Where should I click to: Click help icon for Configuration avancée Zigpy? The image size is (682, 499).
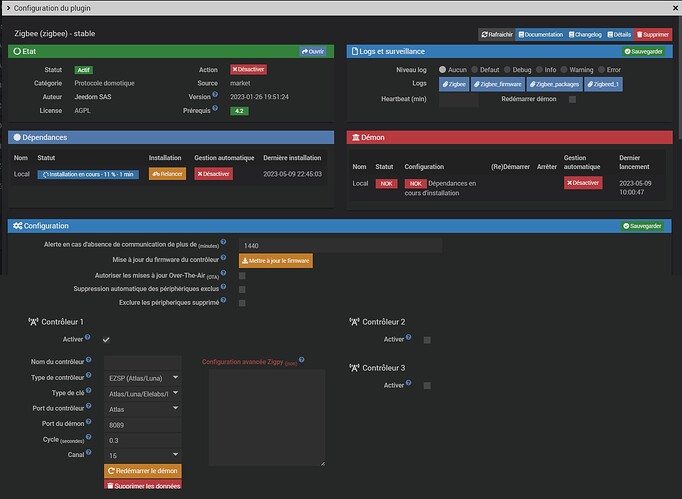point(301,360)
